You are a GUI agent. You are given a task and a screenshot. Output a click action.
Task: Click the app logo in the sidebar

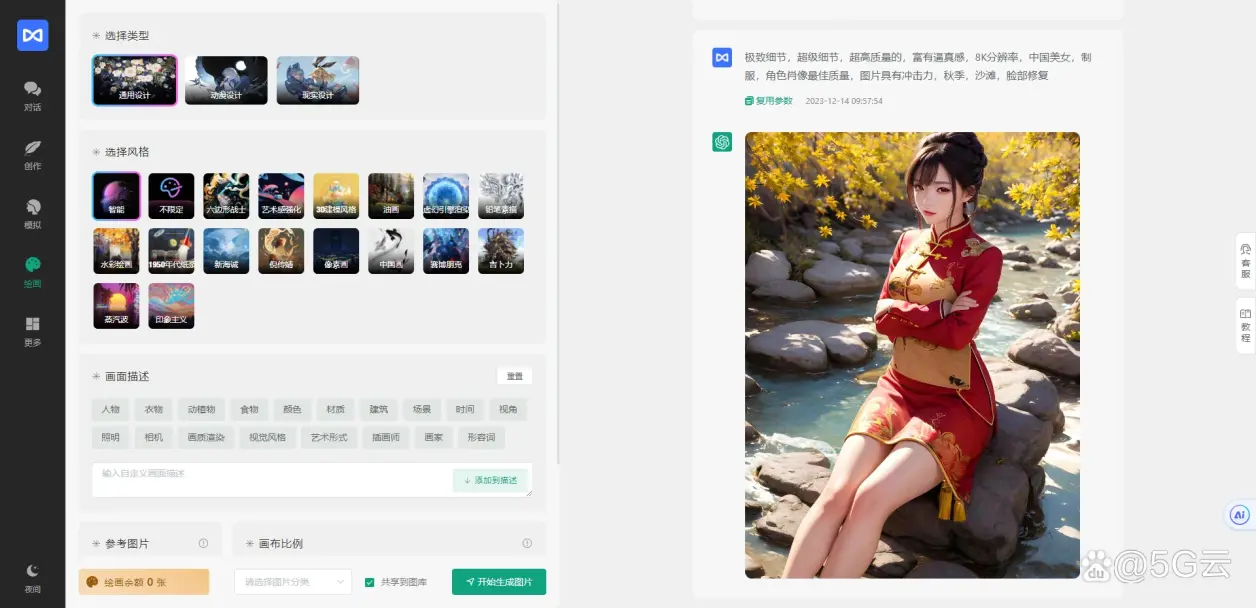[32, 35]
